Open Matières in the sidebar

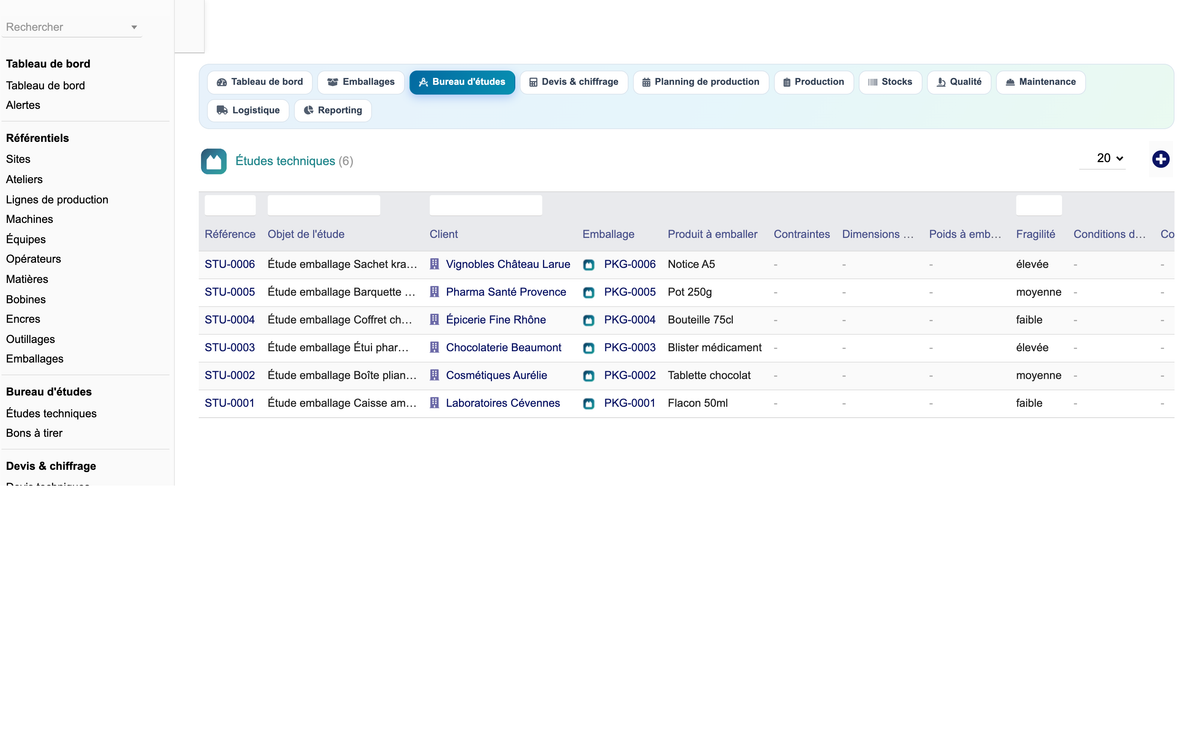(x=27, y=279)
